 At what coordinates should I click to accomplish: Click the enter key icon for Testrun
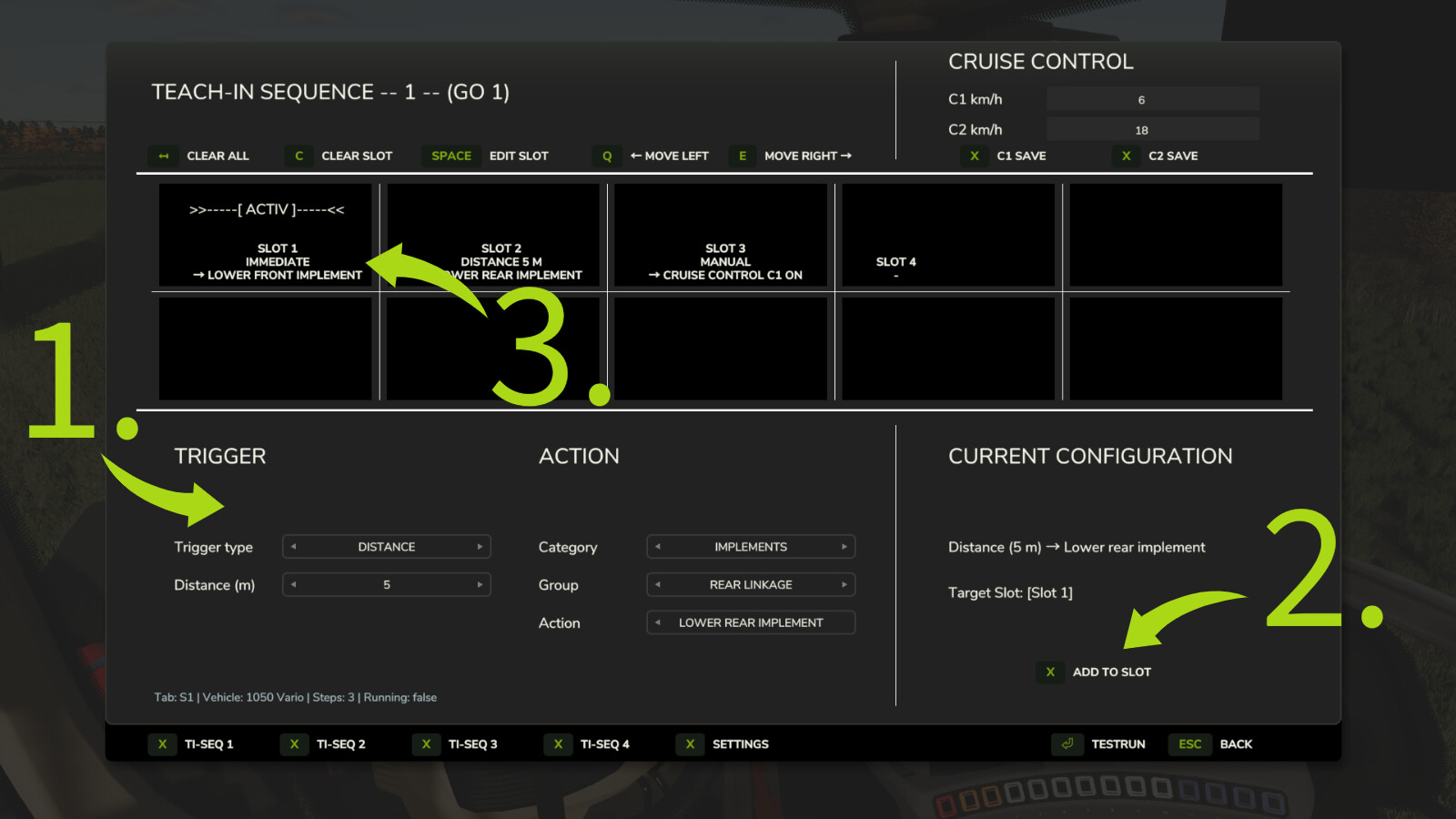tap(1067, 743)
